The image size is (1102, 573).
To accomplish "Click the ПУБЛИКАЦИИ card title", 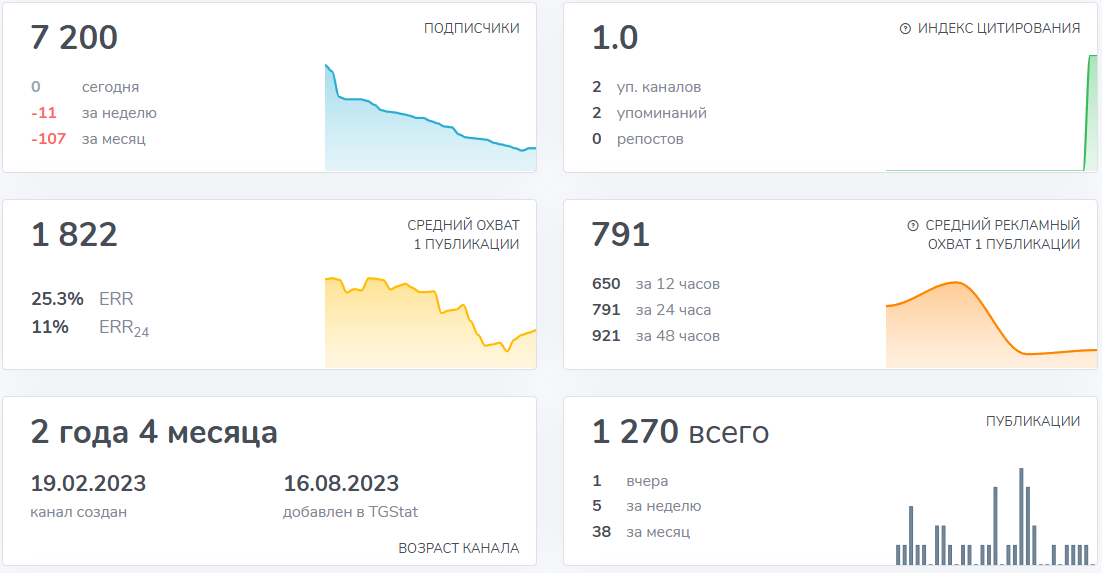I will 1032,421.
